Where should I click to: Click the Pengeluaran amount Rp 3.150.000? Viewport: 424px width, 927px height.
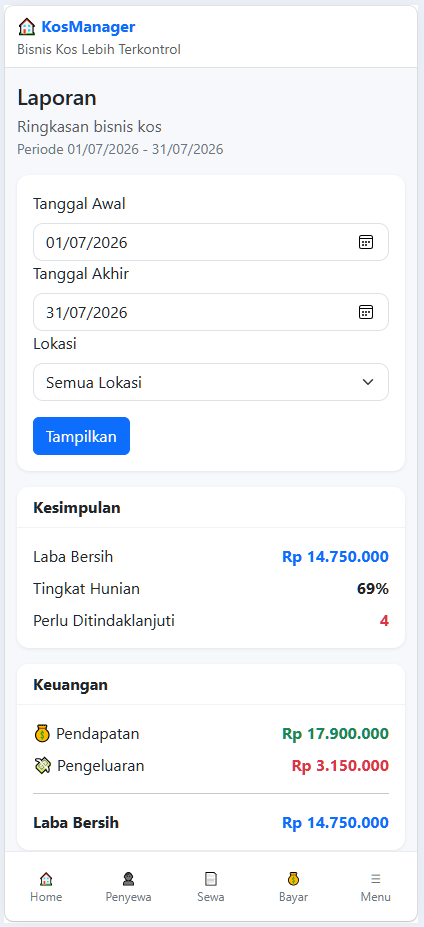[340, 766]
